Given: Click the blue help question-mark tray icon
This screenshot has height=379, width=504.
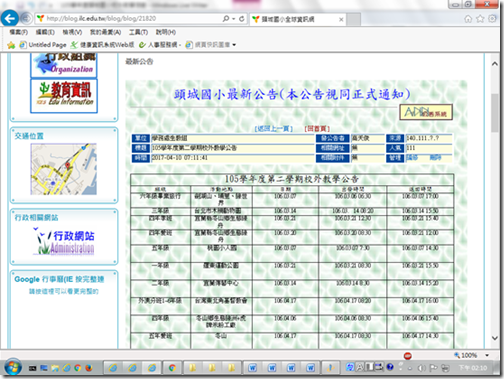Looking at the screenshot, I should (390, 367).
